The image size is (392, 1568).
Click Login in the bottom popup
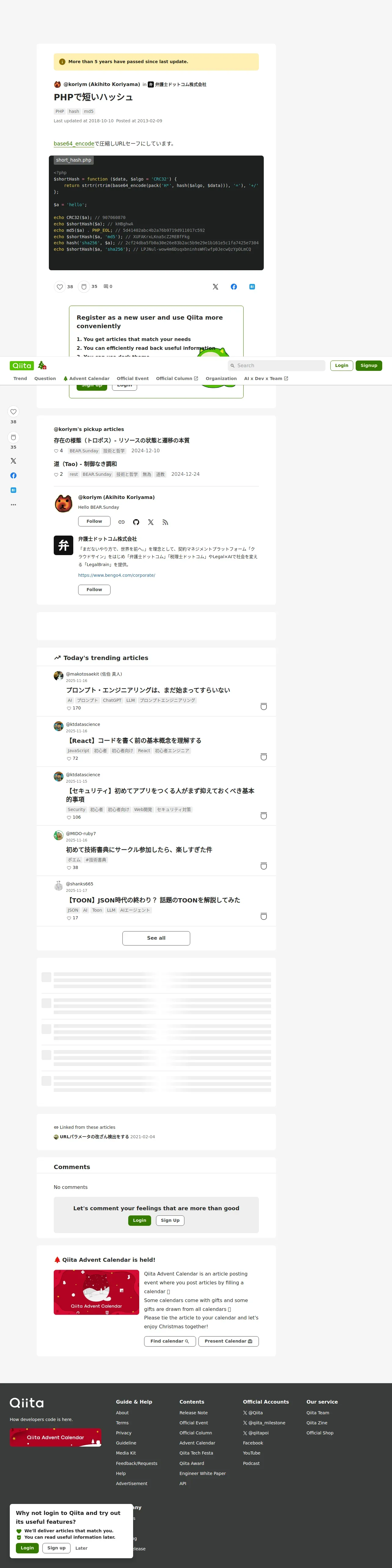pos(27,1548)
